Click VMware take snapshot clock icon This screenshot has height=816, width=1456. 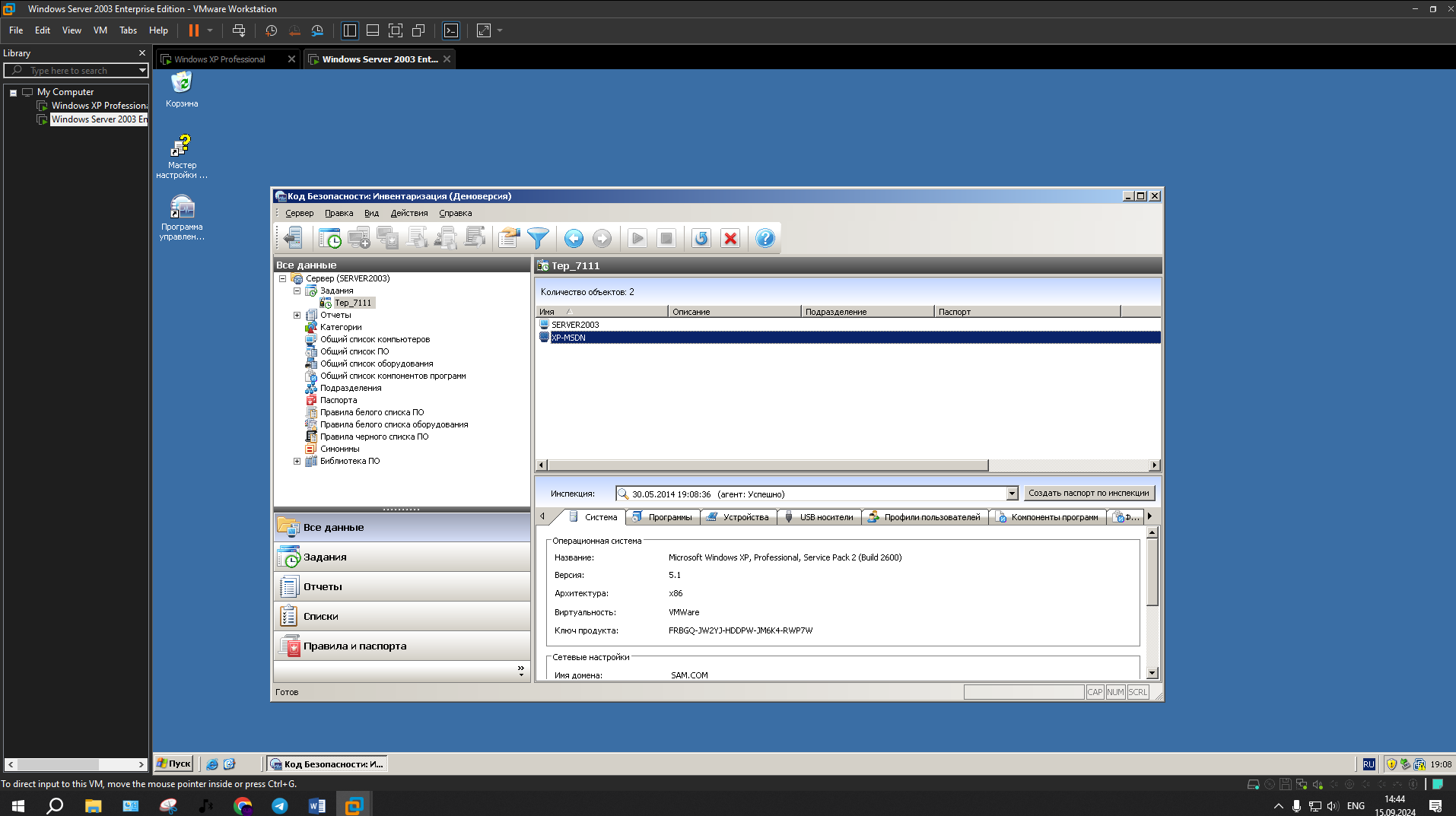271,30
